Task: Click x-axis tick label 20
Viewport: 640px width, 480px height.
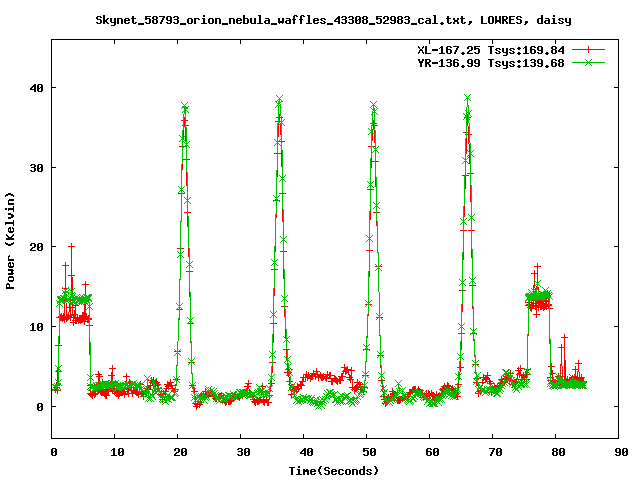Action: (x=180, y=452)
